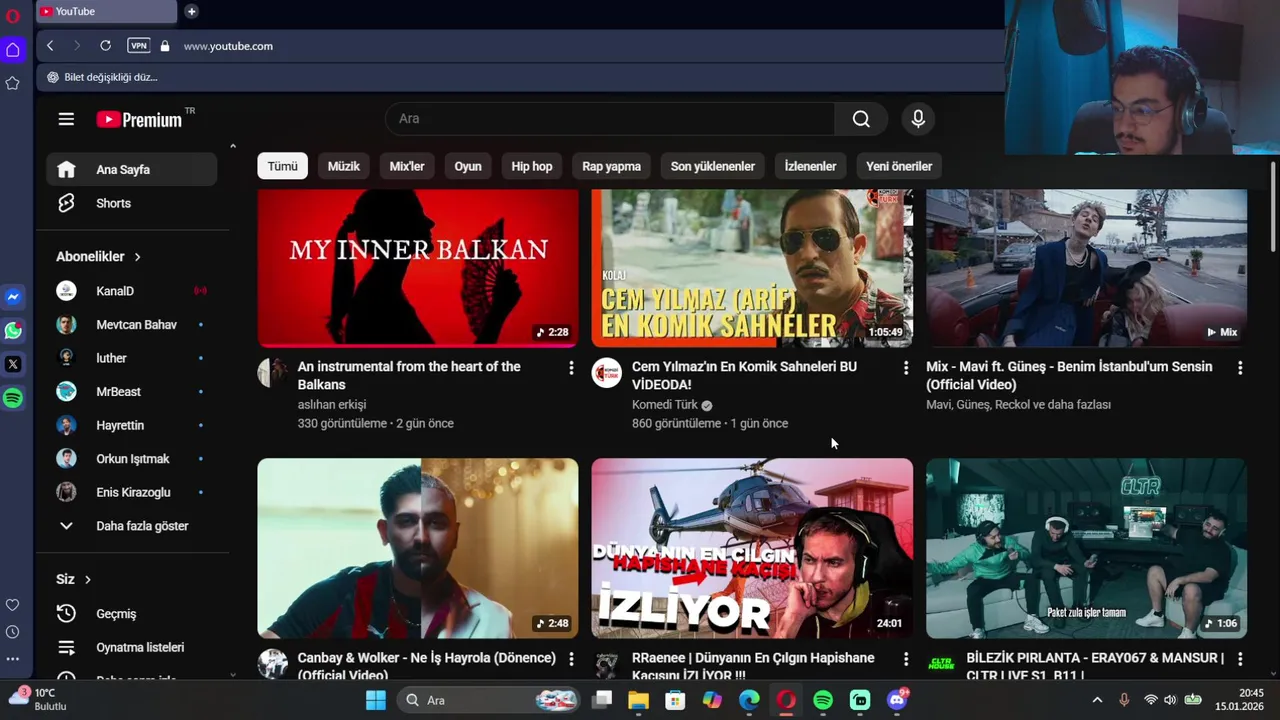Click the taskbar volume speaker icon
Screen dimensions: 1280x720
tap(1170, 700)
